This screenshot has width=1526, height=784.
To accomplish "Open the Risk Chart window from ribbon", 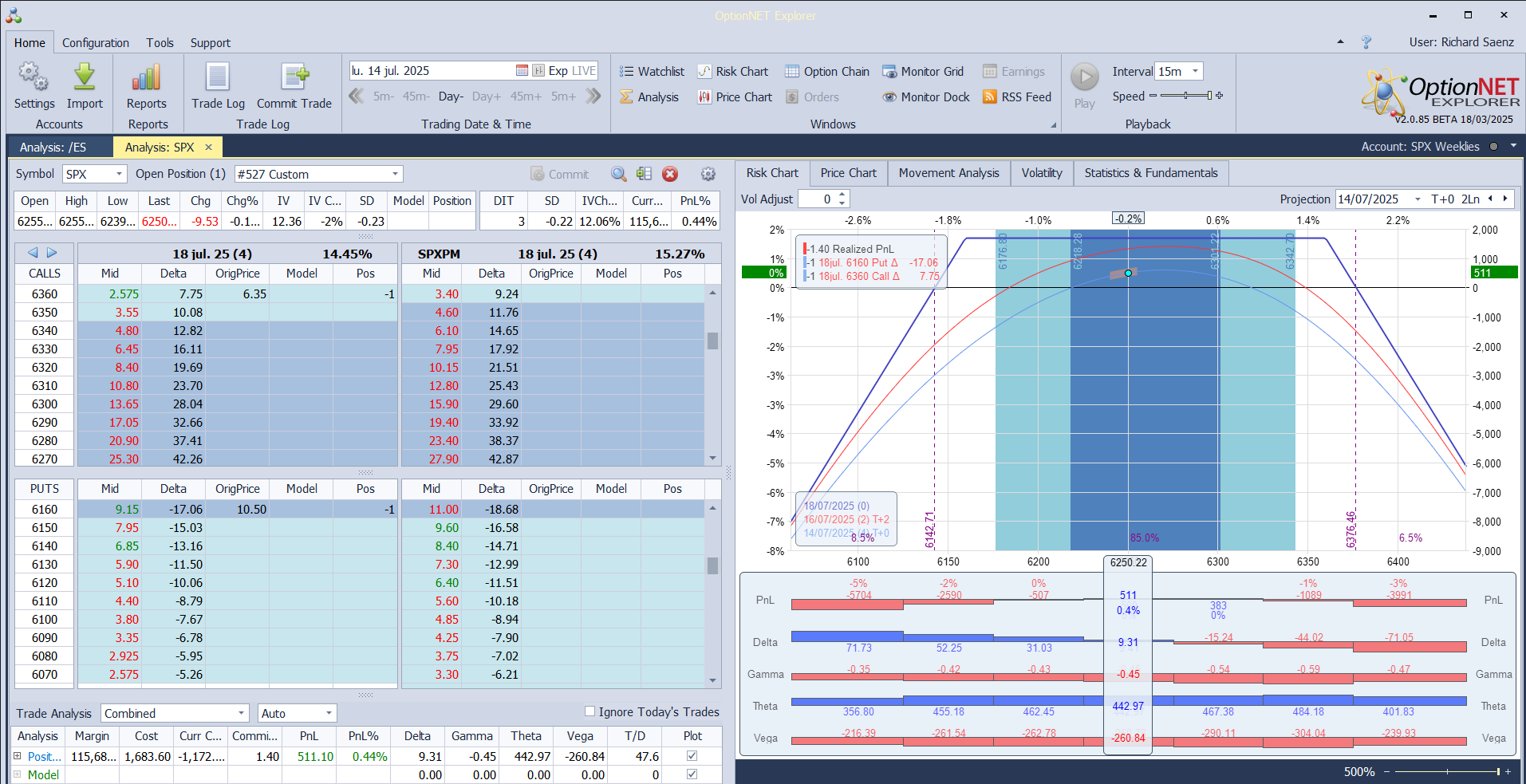I will [732, 72].
